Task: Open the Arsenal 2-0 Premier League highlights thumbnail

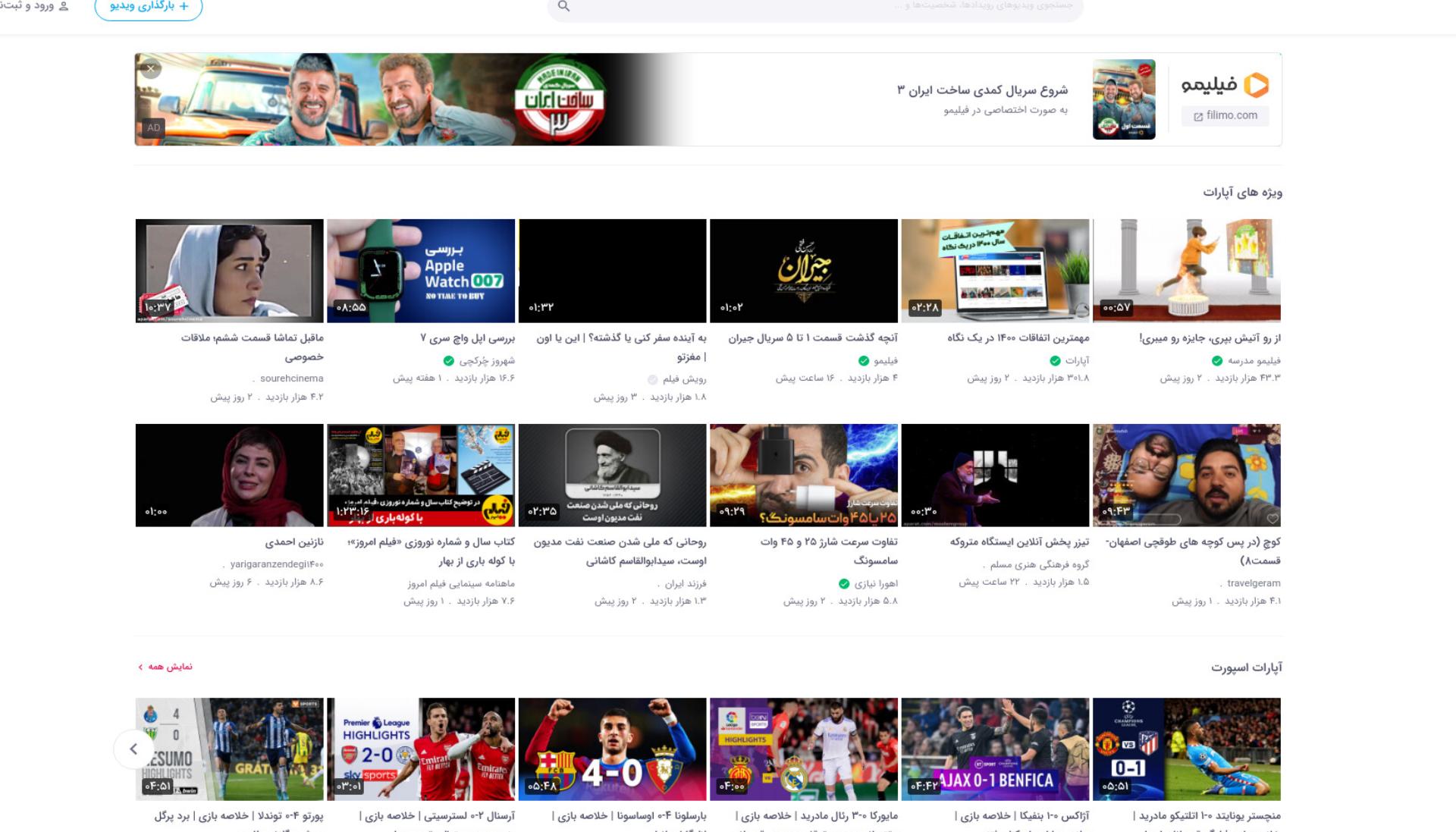Action: coord(421,749)
